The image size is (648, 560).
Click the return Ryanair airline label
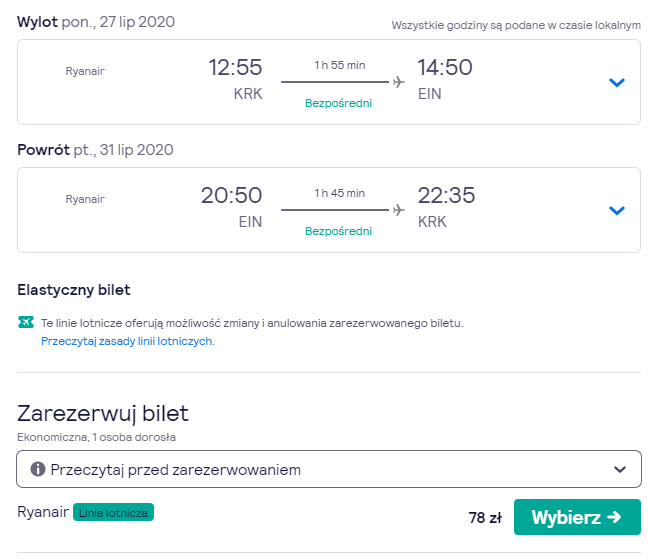coord(85,199)
